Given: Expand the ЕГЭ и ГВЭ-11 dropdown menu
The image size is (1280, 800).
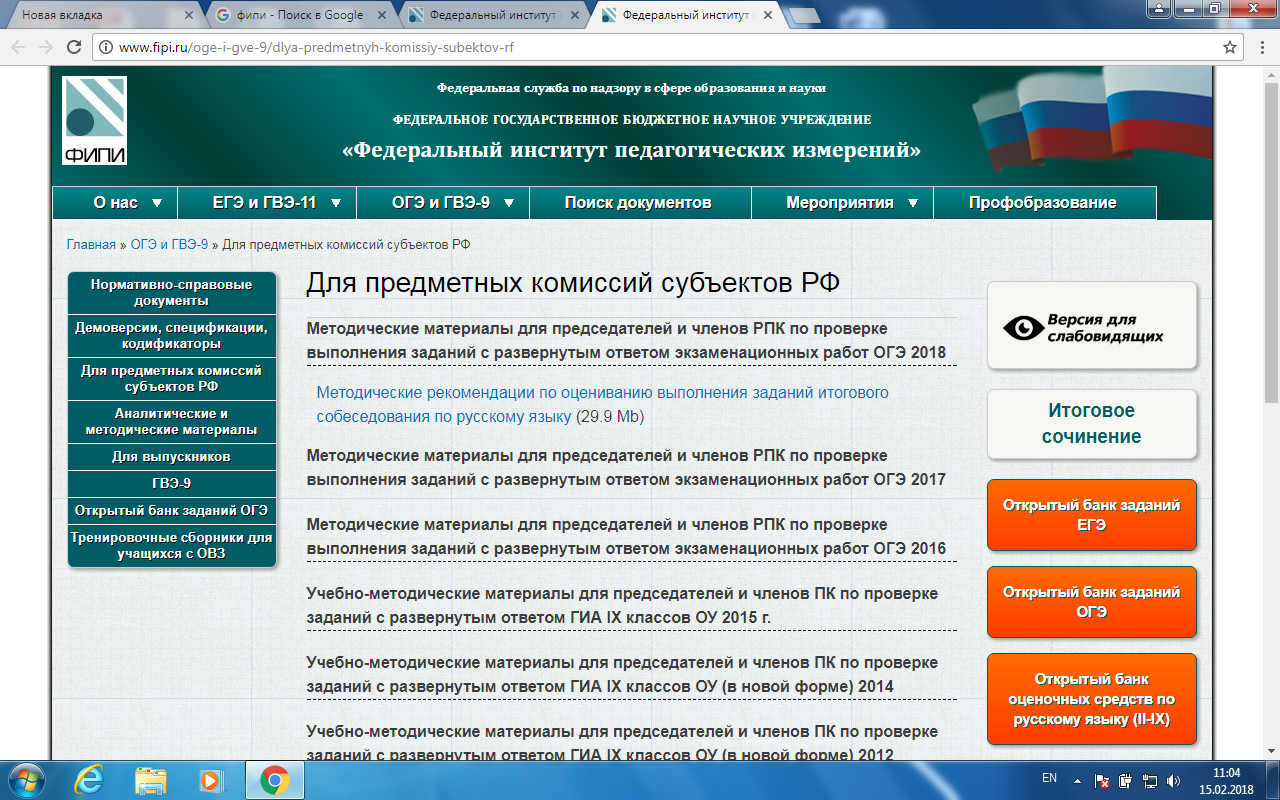Looking at the screenshot, I should 277,203.
